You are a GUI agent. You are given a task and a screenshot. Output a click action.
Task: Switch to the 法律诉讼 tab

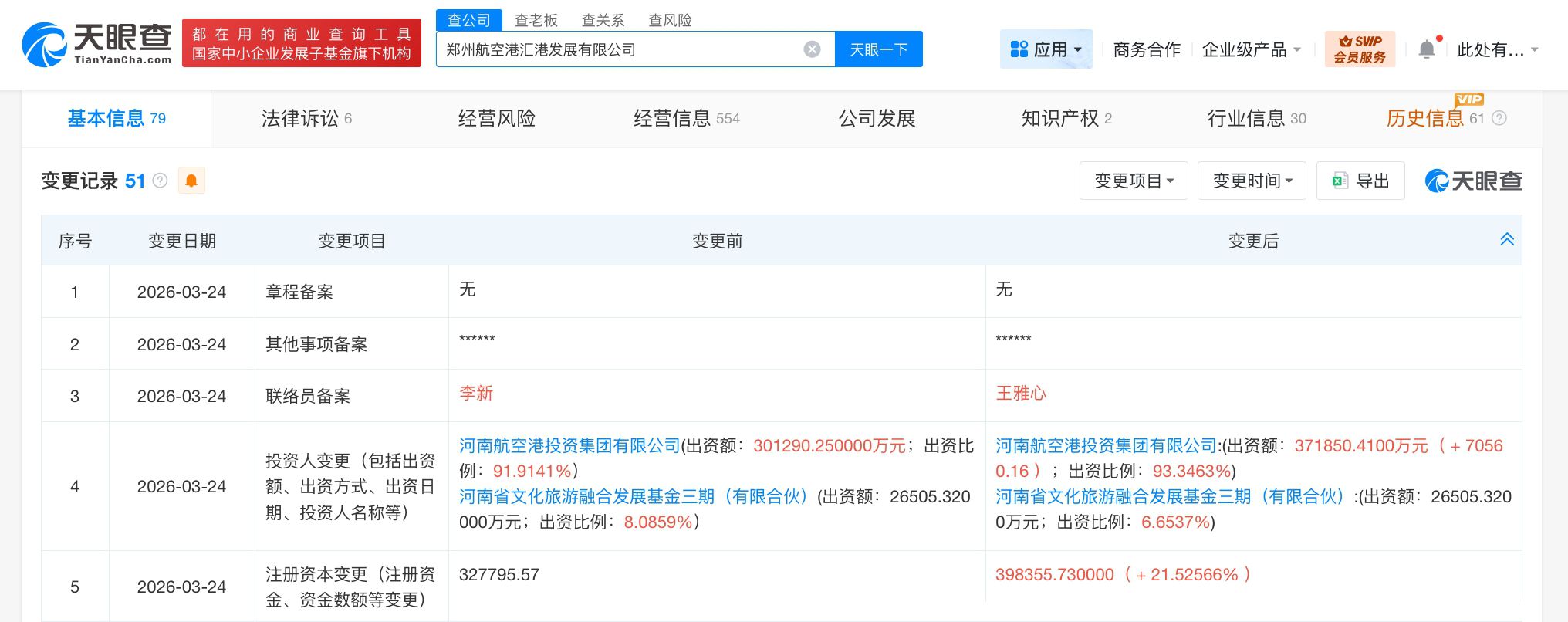(x=306, y=118)
